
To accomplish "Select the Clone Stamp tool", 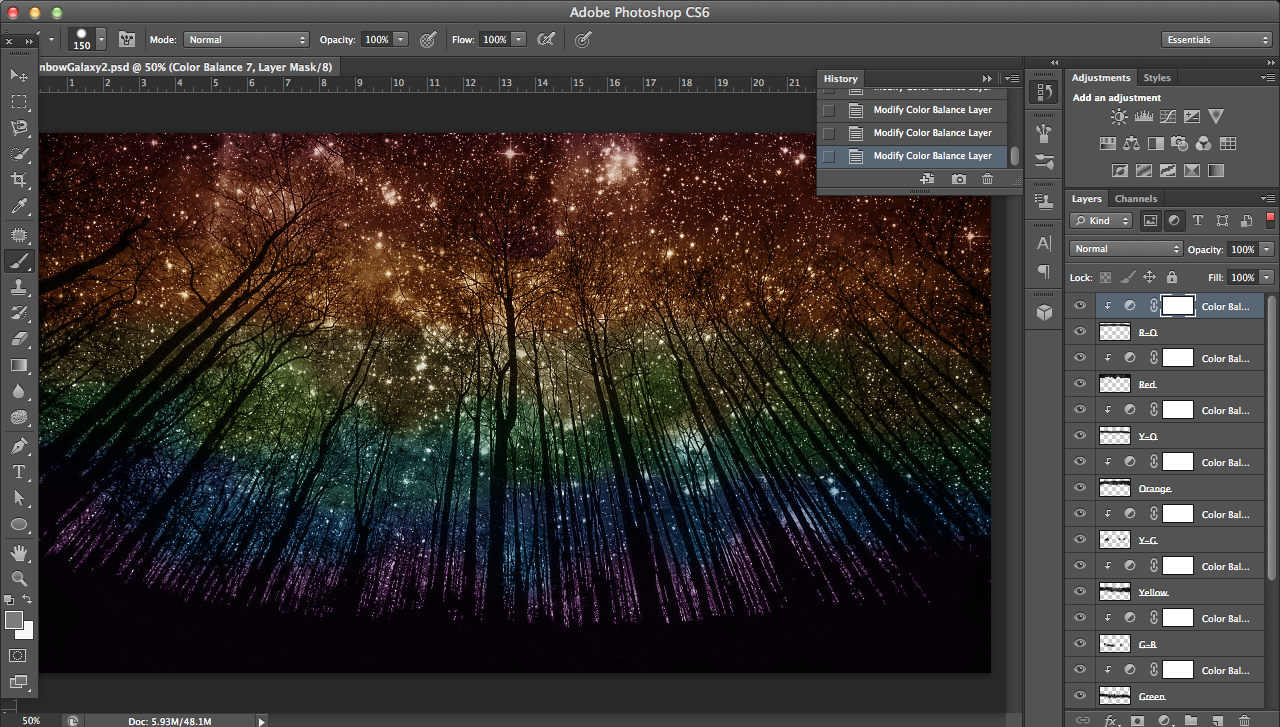I will (19, 287).
